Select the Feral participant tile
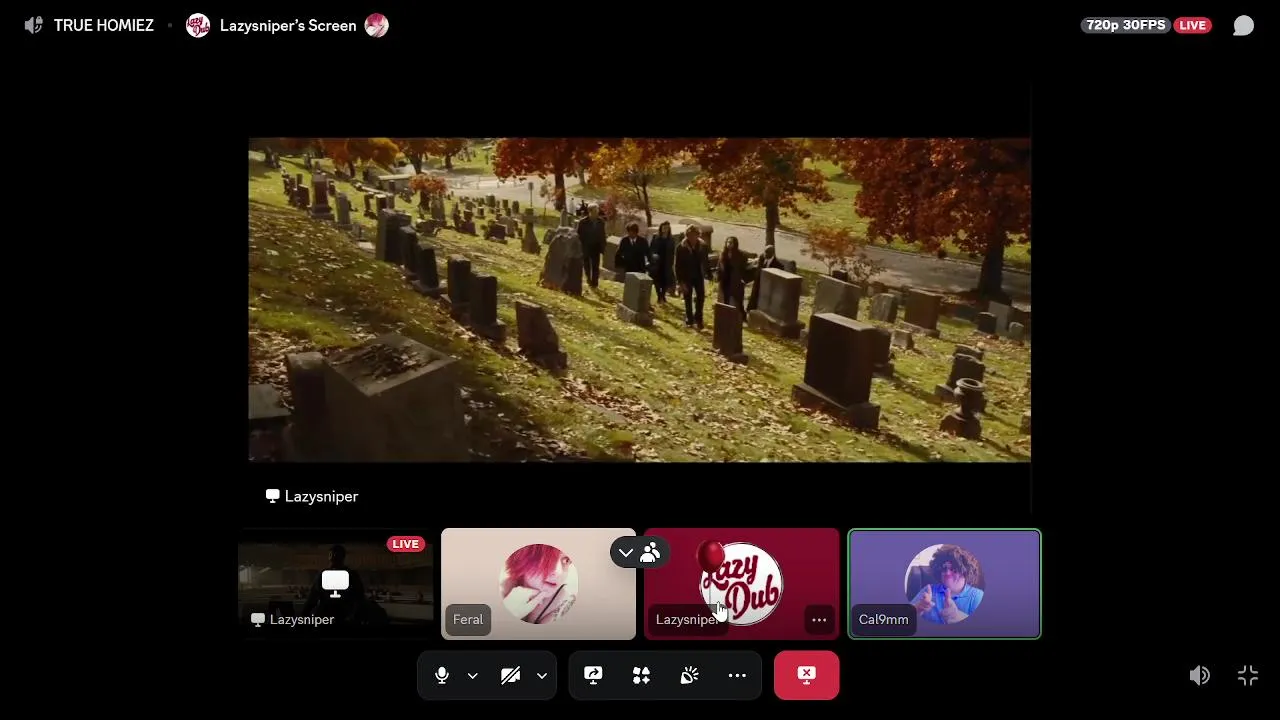 pyautogui.click(x=538, y=584)
